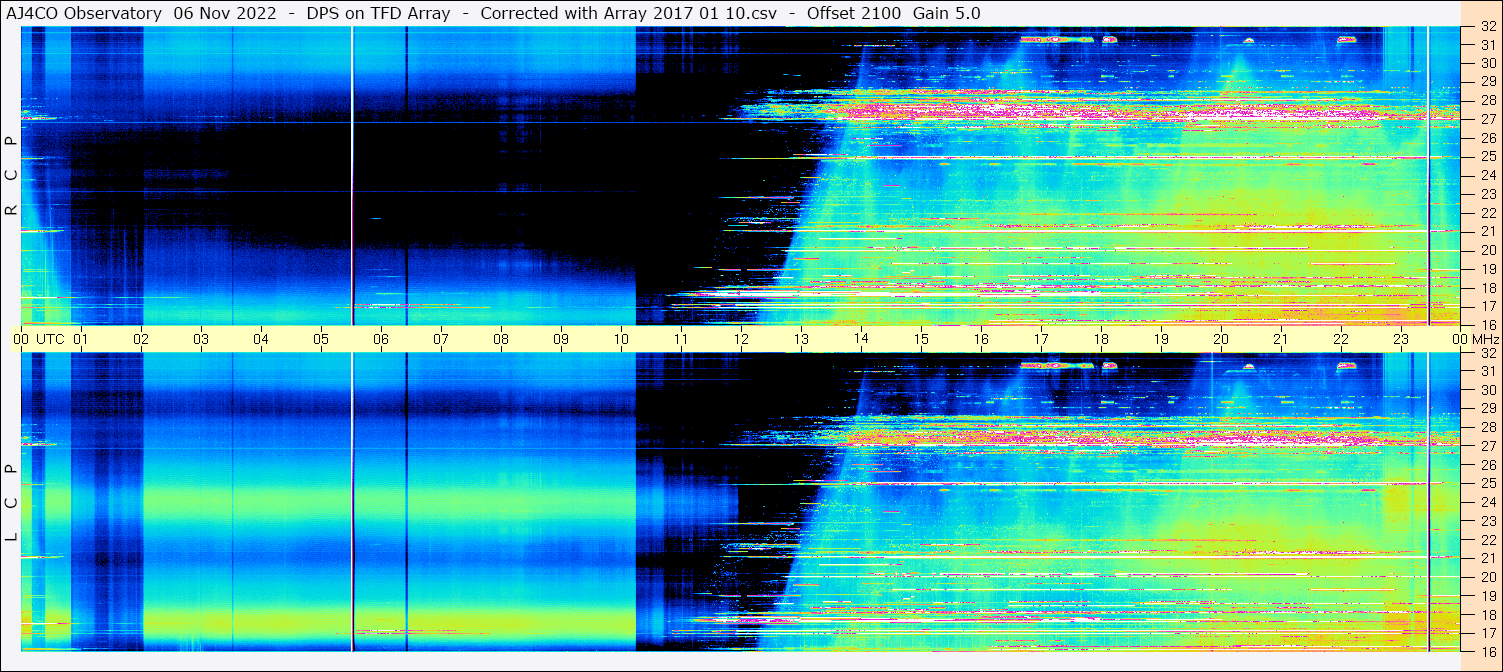
Task: Click 23 on RCP panel frequency scale
Action: [x=1487, y=194]
